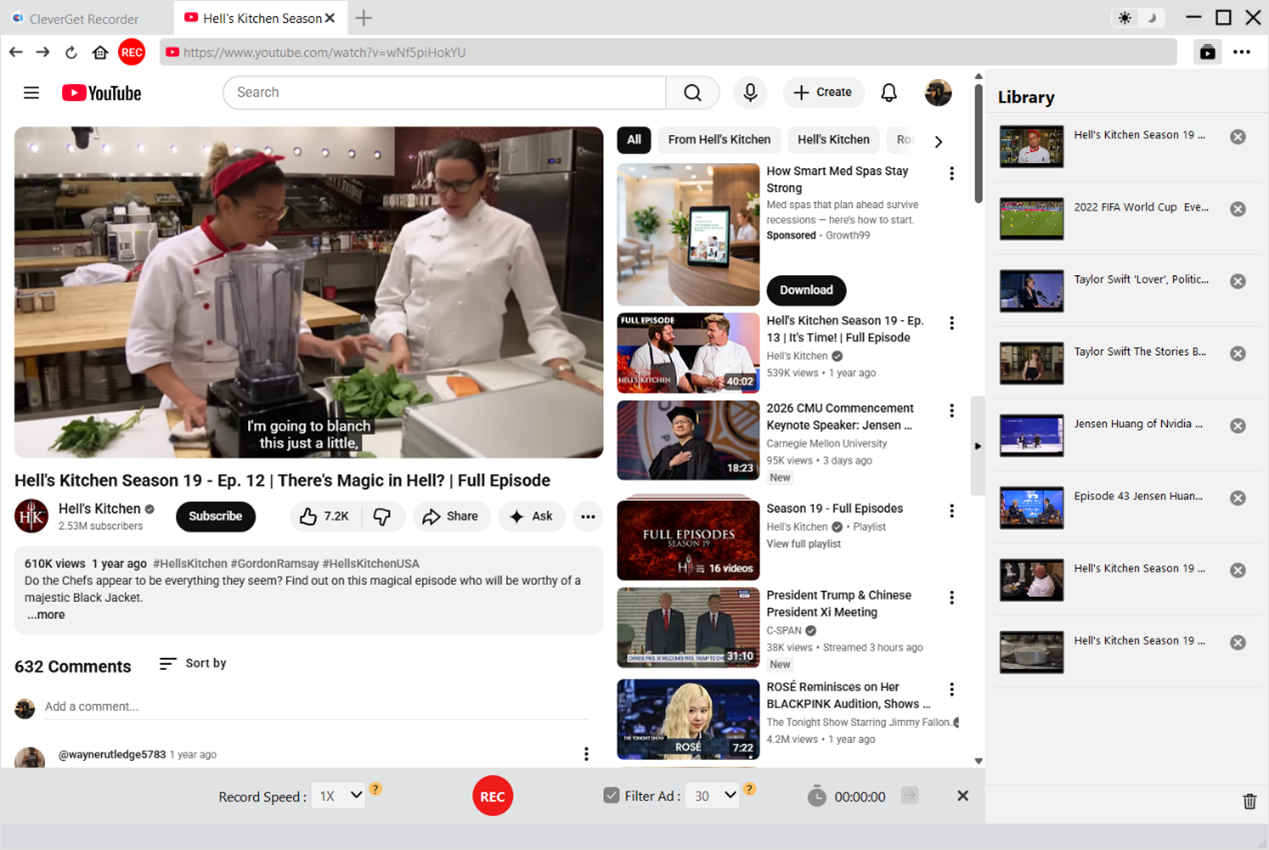Viewport: 1269px width, 850px height.
Task: Select the From Hell's Kitchen chip
Action: (719, 140)
